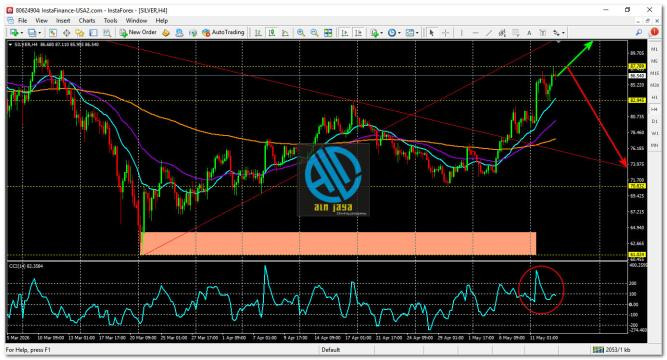Select the MN timeframe button
The height and width of the screenshot is (360, 667).
coord(655,145)
